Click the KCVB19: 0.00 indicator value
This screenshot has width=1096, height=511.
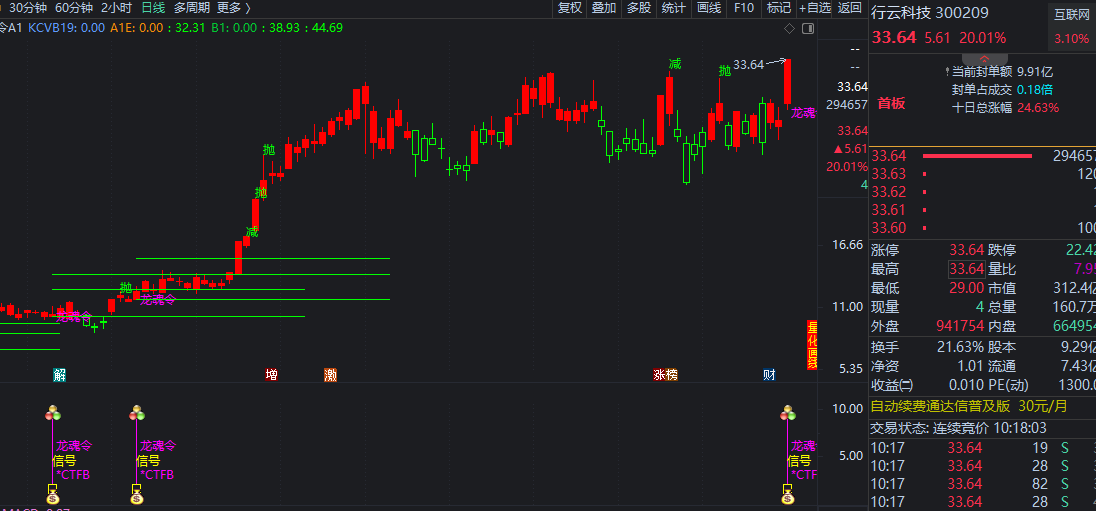[x=67, y=28]
